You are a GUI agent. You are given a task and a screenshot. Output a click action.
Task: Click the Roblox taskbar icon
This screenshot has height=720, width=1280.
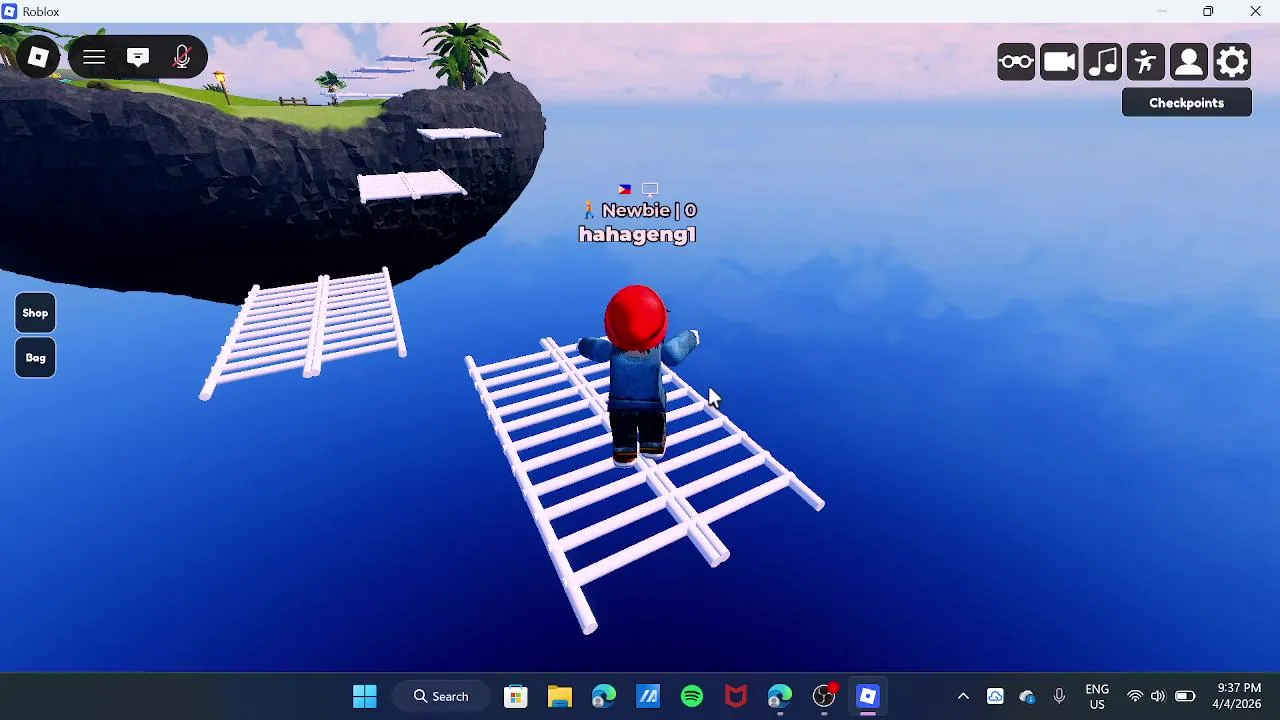point(868,696)
